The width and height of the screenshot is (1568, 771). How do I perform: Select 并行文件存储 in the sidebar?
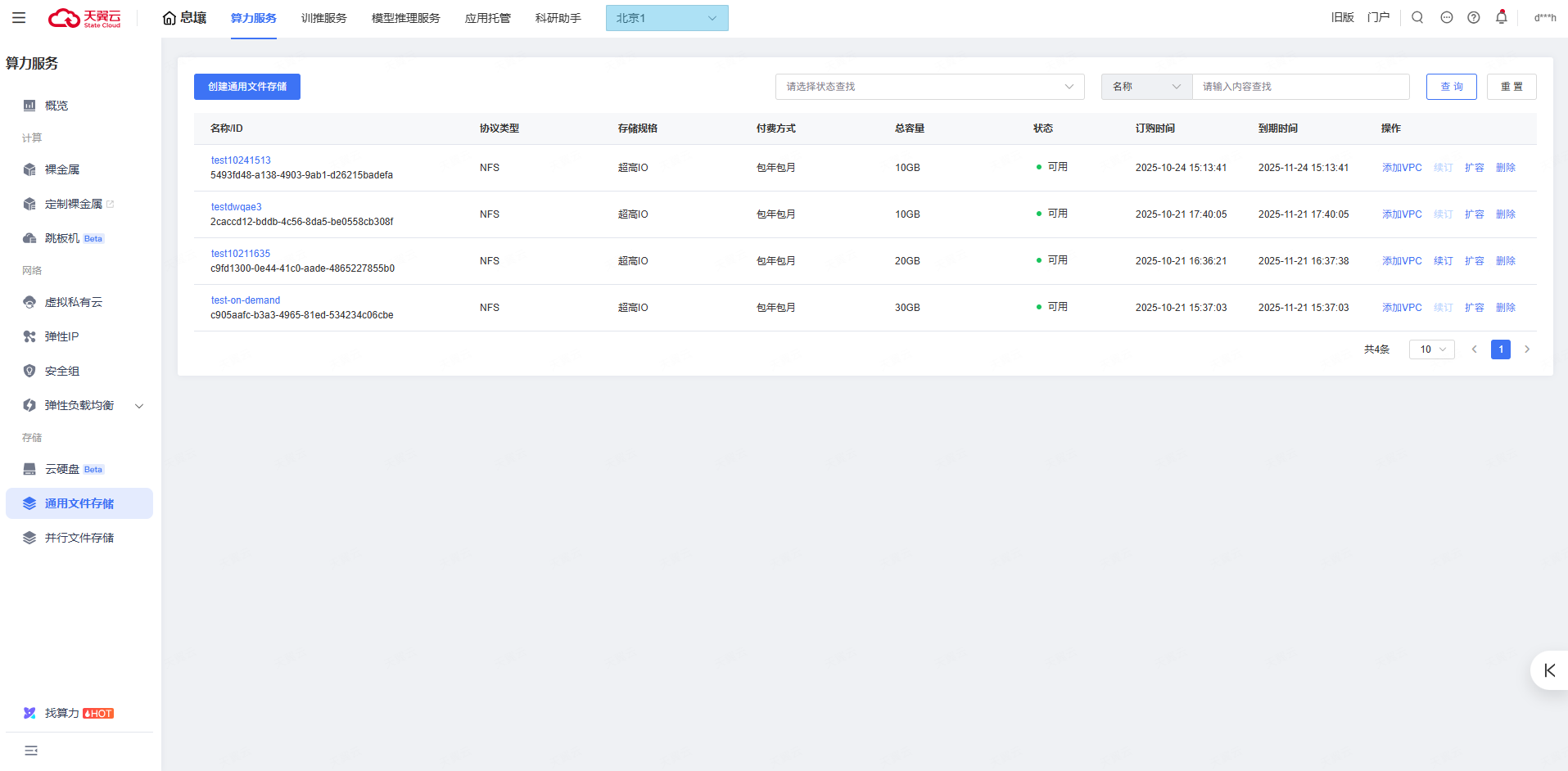tap(79, 538)
